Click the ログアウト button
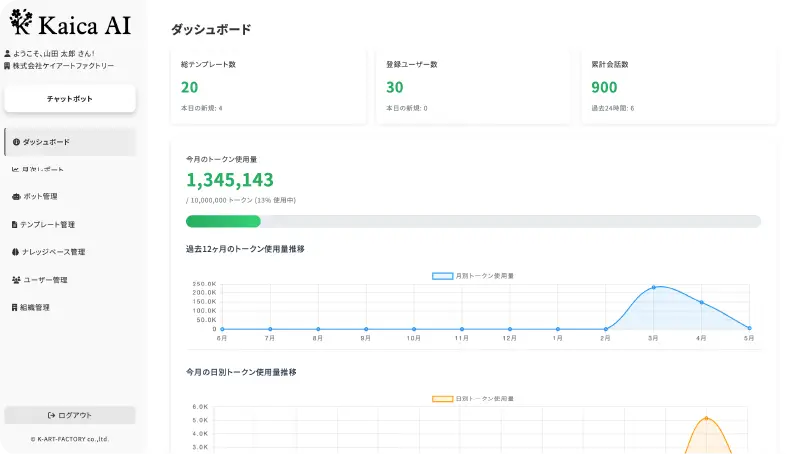The height and width of the screenshot is (456, 800). click(70, 416)
